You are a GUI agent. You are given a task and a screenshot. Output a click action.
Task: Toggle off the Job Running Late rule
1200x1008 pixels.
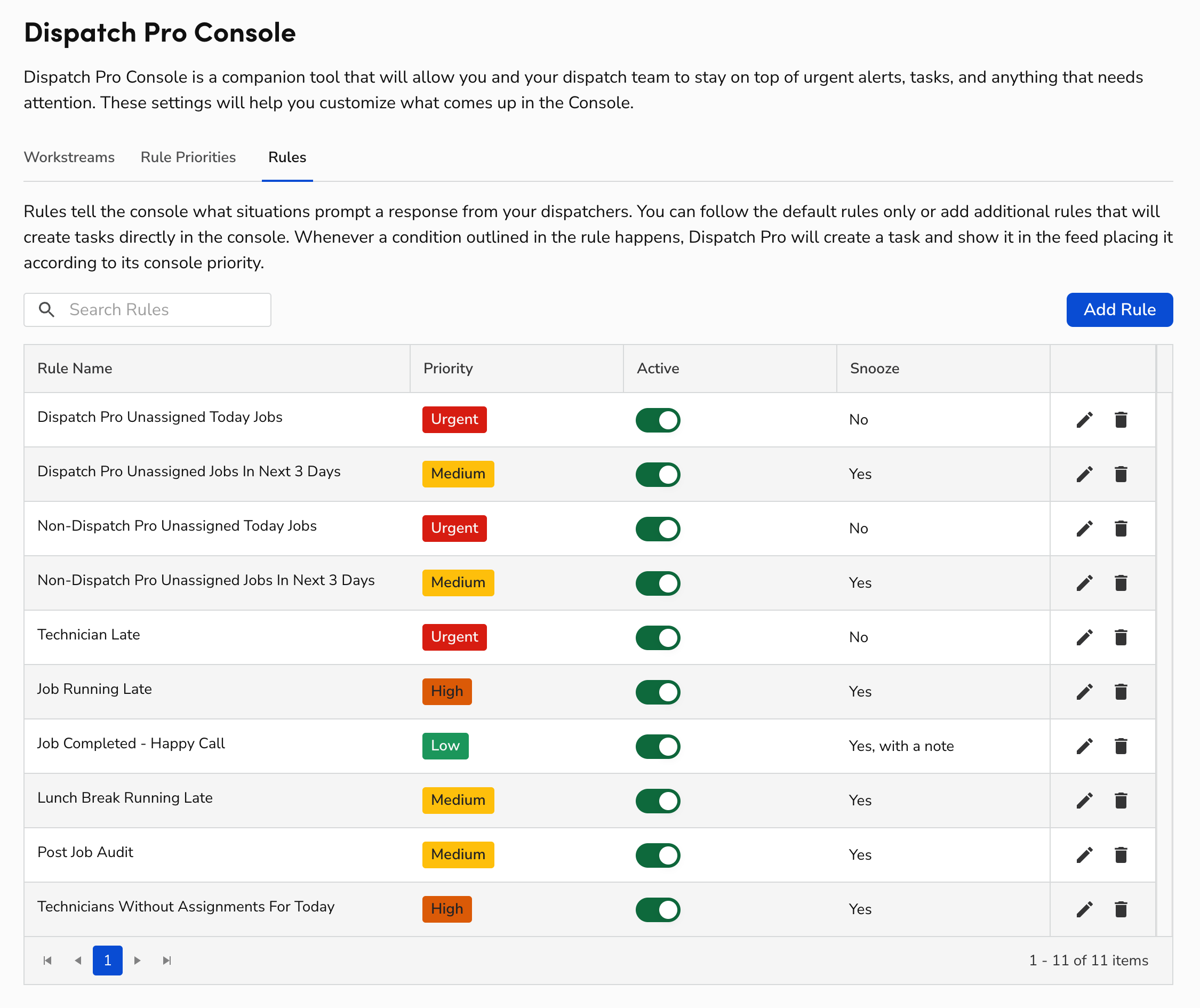click(x=658, y=691)
